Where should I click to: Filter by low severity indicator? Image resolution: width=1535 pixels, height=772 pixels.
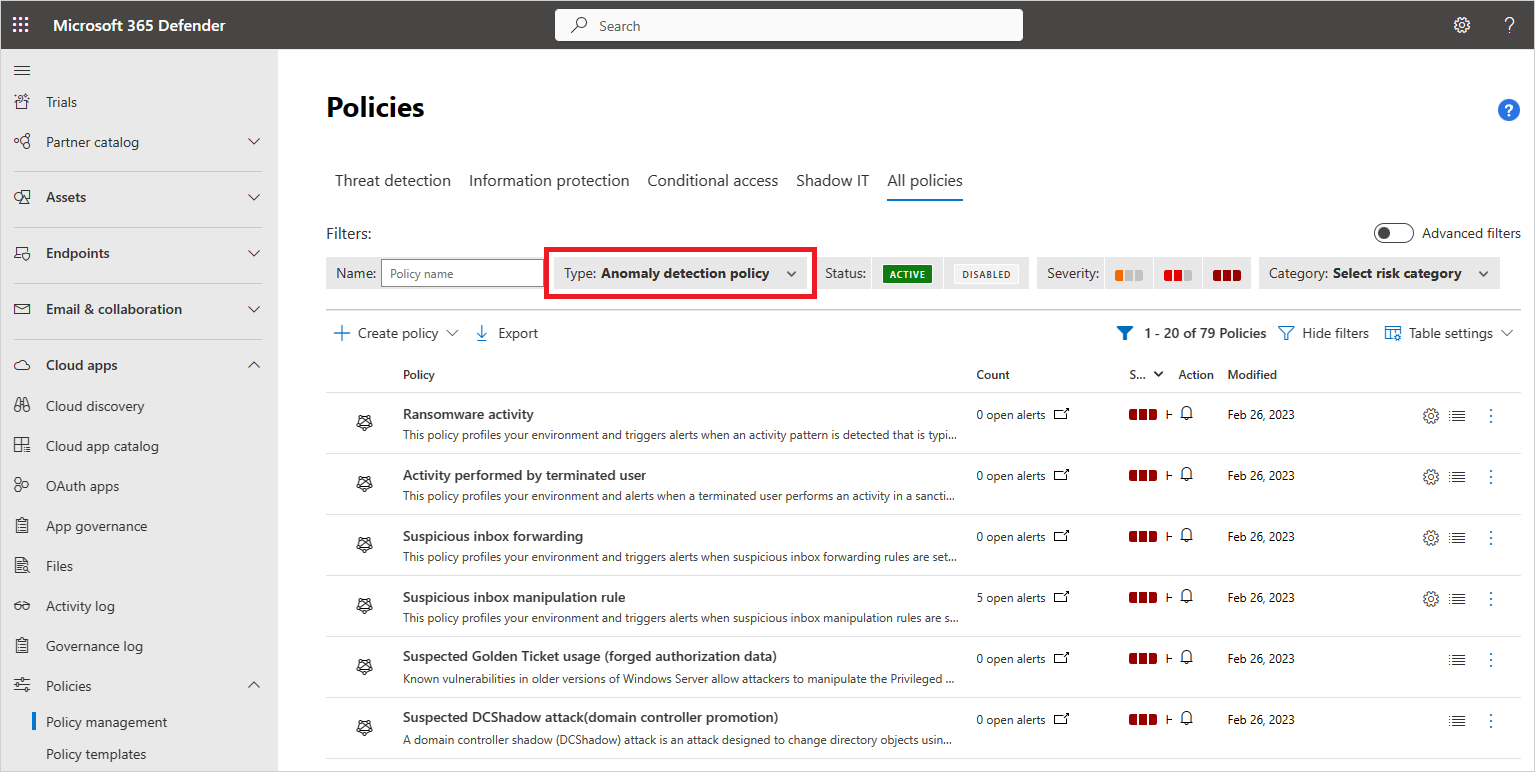pyautogui.click(x=1128, y=274)
